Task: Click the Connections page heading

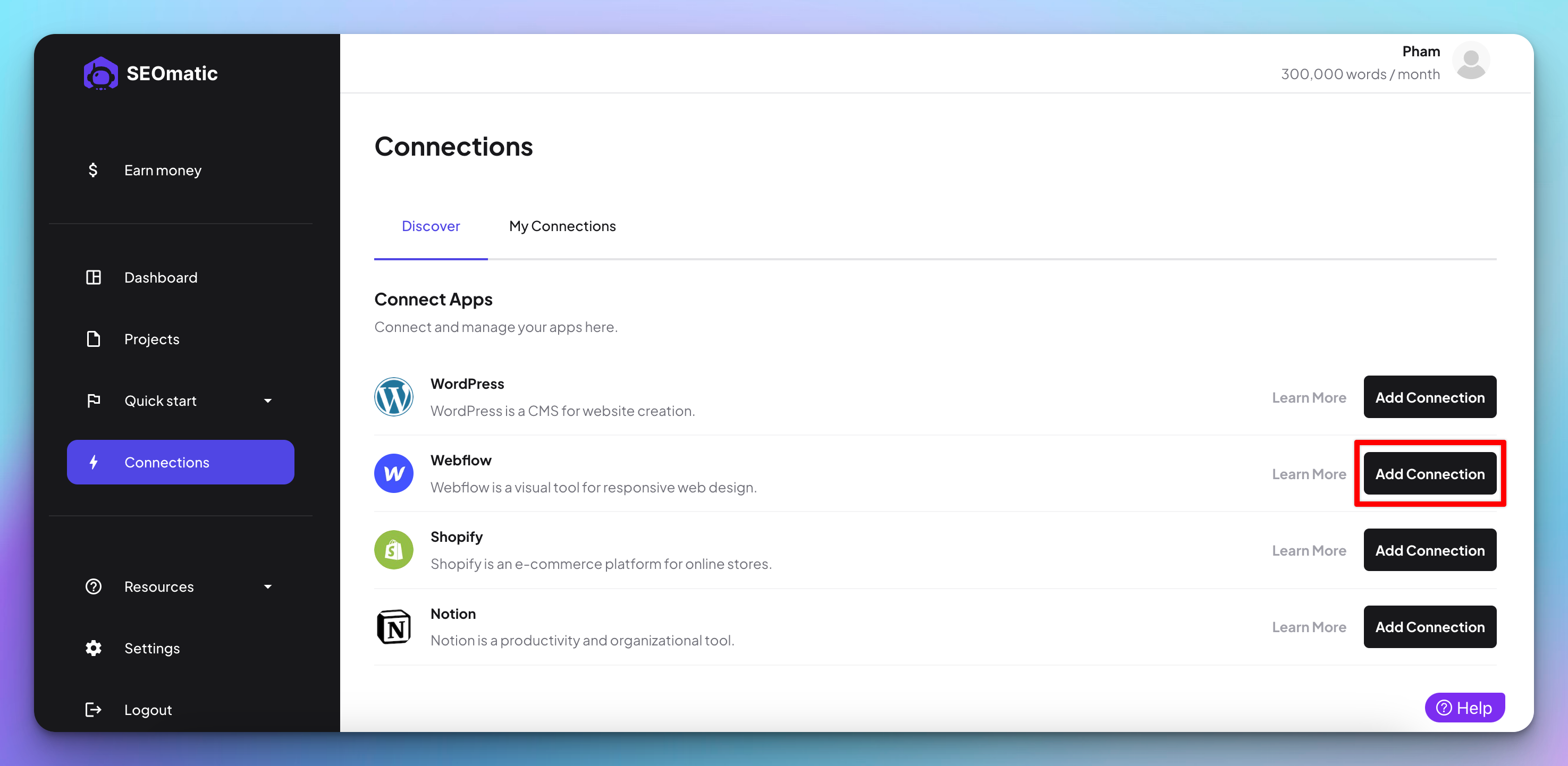Action: (453, 147)
